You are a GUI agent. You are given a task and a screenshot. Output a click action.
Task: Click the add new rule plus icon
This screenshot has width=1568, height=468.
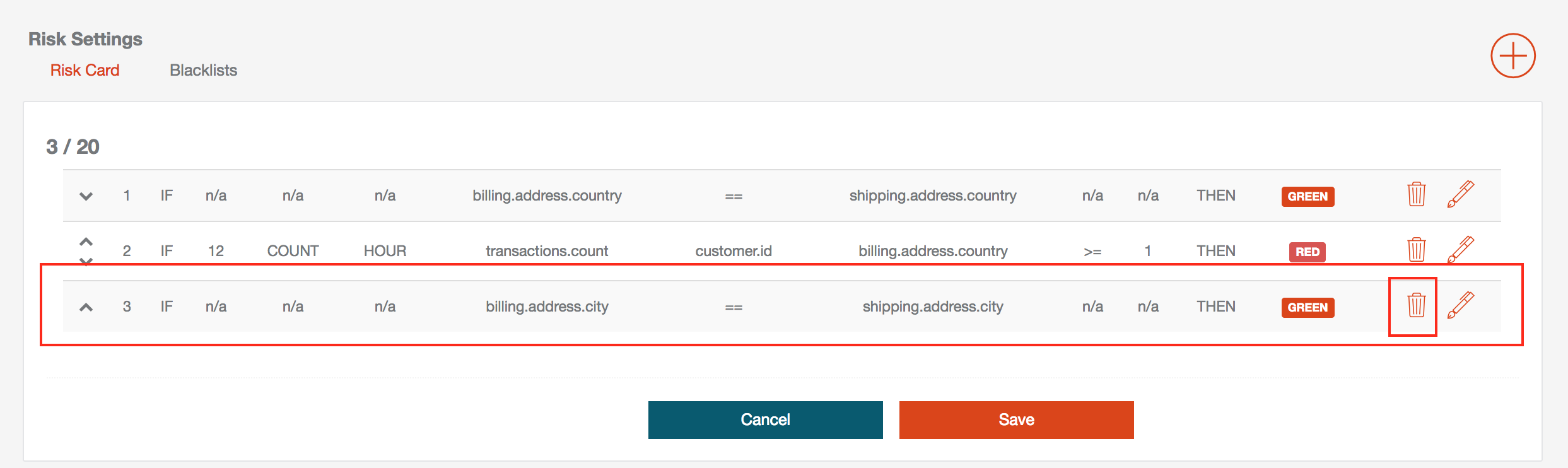(1512, 56)
